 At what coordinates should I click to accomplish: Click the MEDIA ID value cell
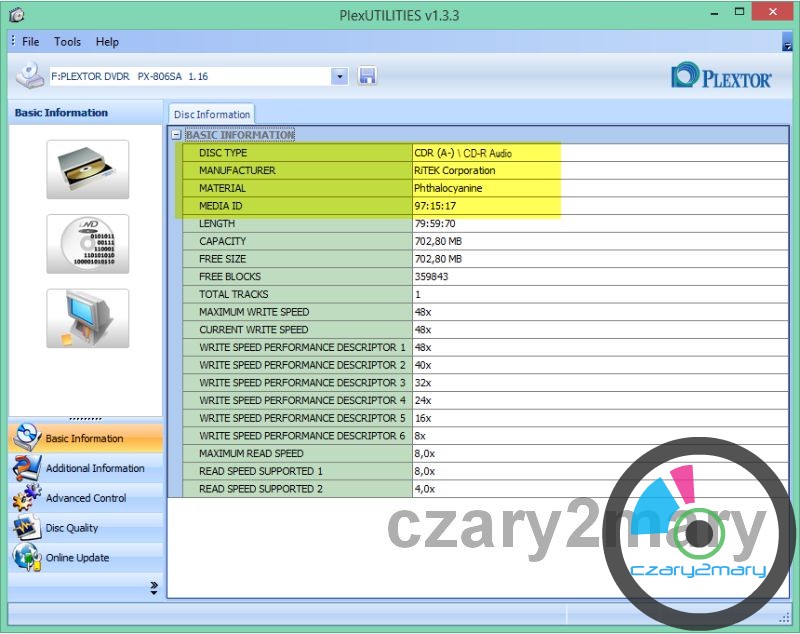[x=485, y=206]
